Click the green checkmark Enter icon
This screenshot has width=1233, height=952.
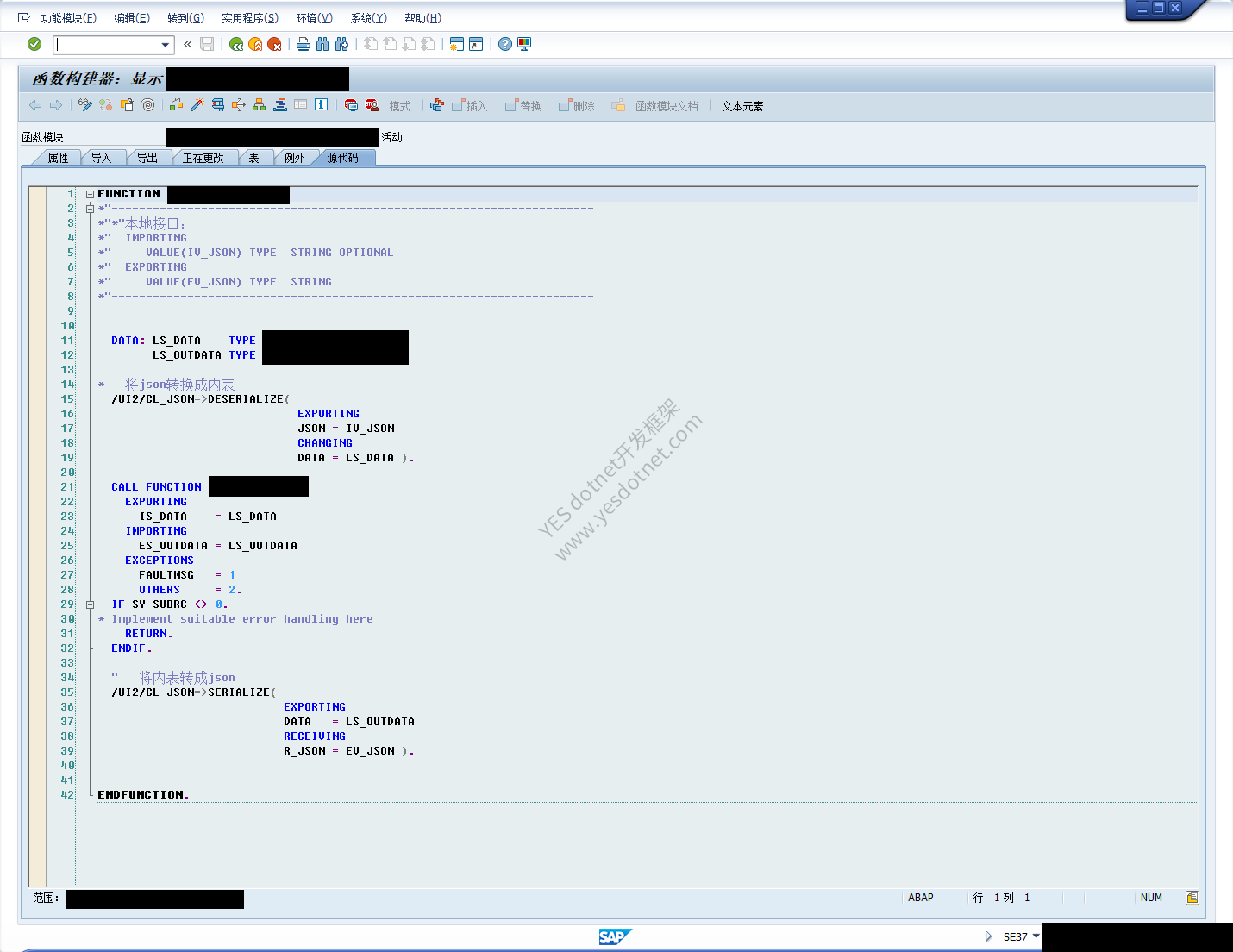pos(34,44)
